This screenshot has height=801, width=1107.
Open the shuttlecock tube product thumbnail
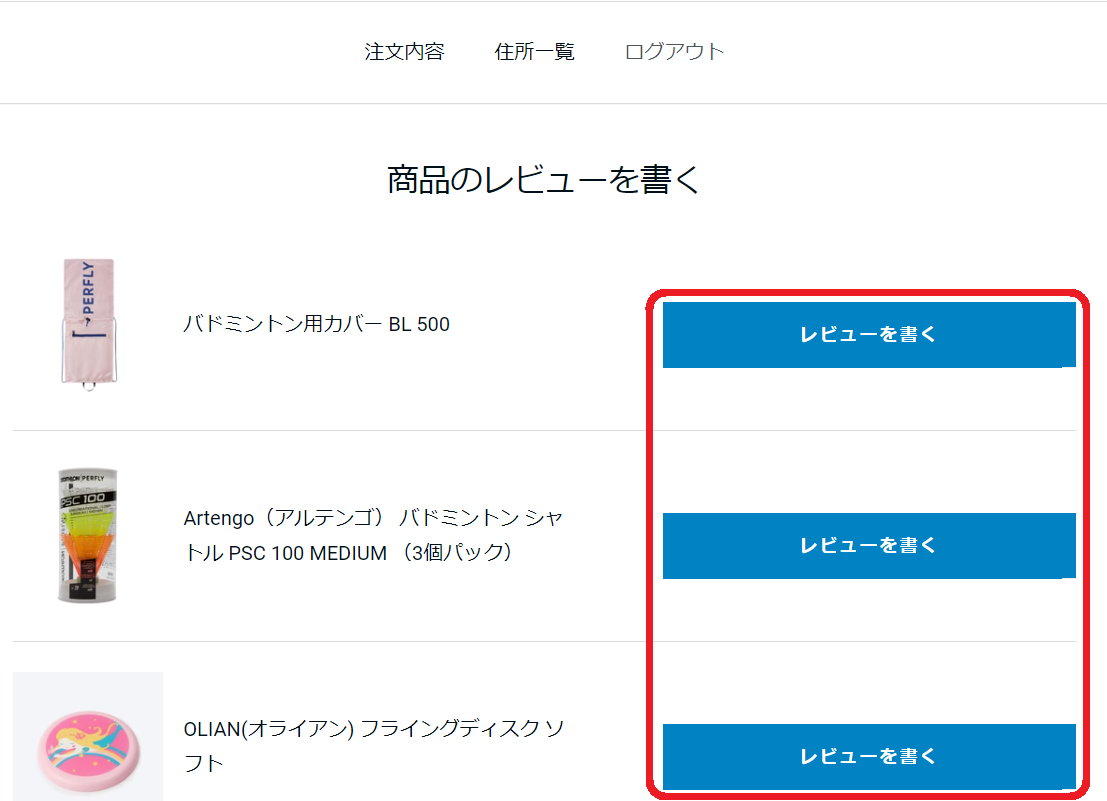(x=88, y=535)
